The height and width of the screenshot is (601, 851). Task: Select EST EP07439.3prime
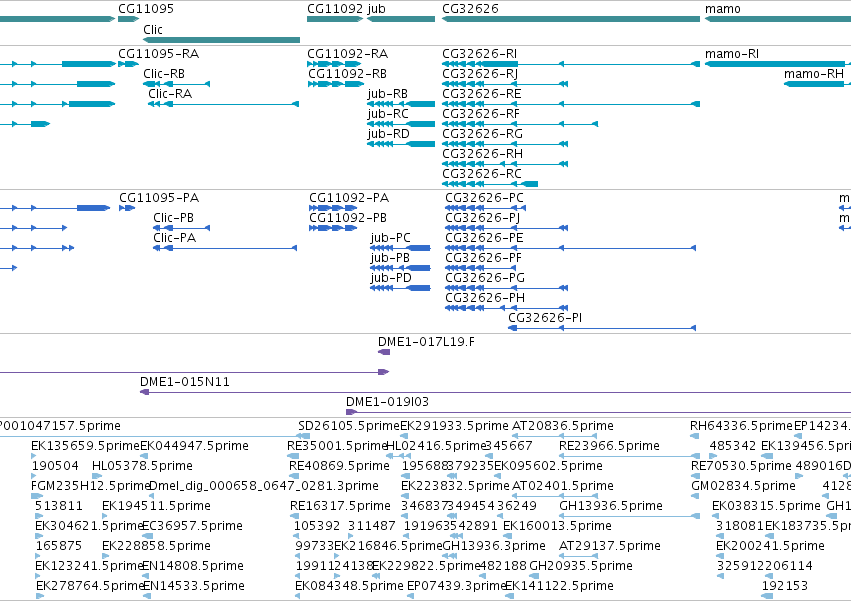click(x=457, y=586)
